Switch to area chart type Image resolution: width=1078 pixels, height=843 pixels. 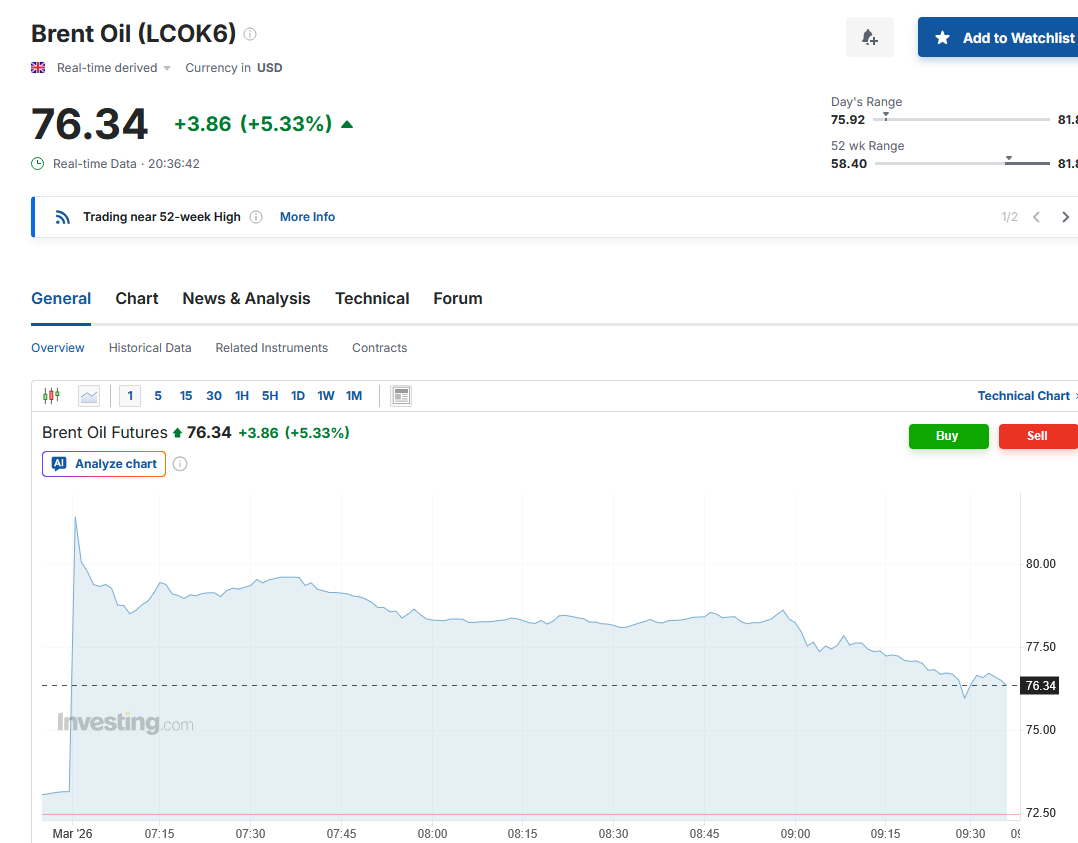[89, 395]
